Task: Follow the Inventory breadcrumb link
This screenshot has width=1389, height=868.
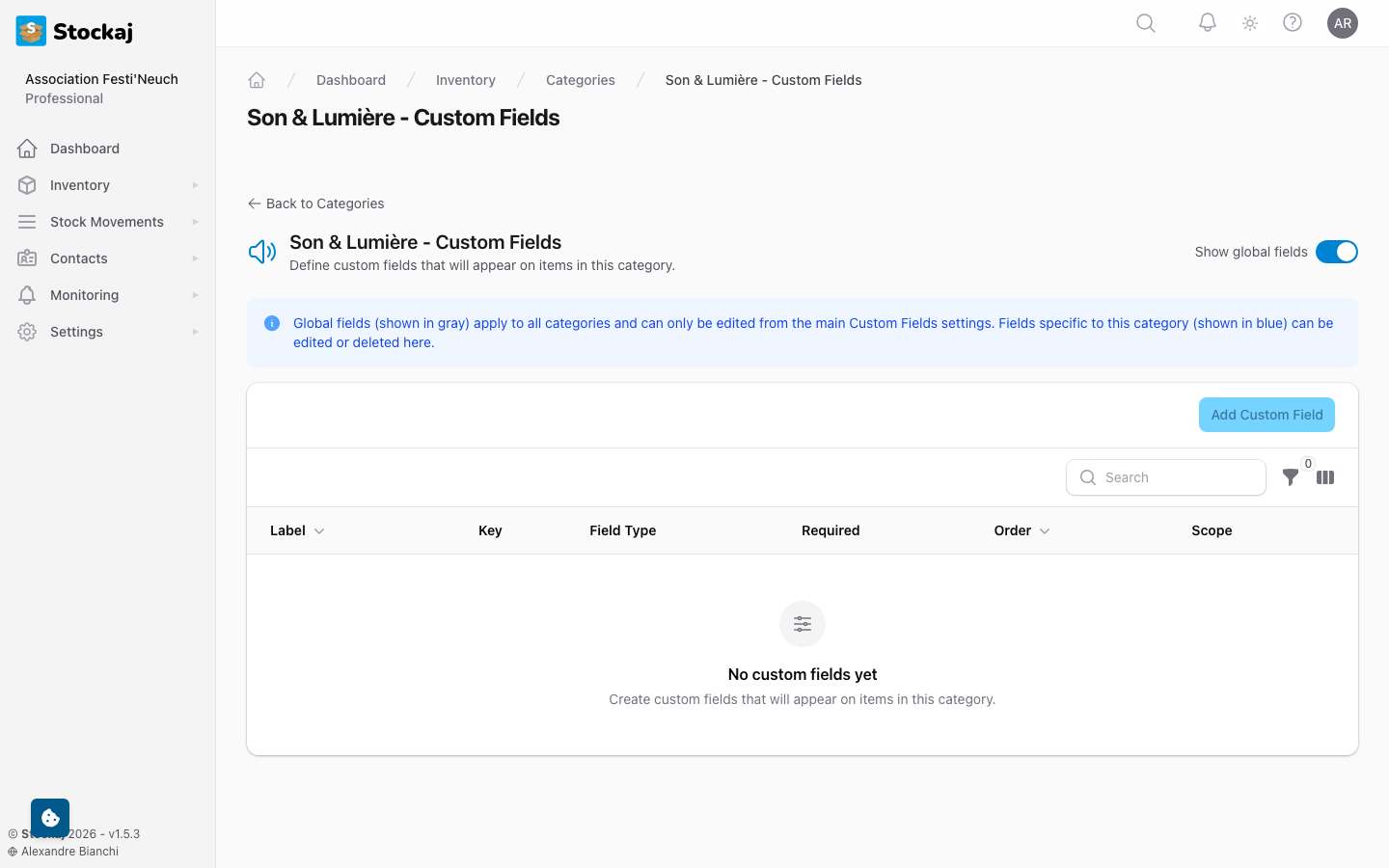Action: pos(466,80)
